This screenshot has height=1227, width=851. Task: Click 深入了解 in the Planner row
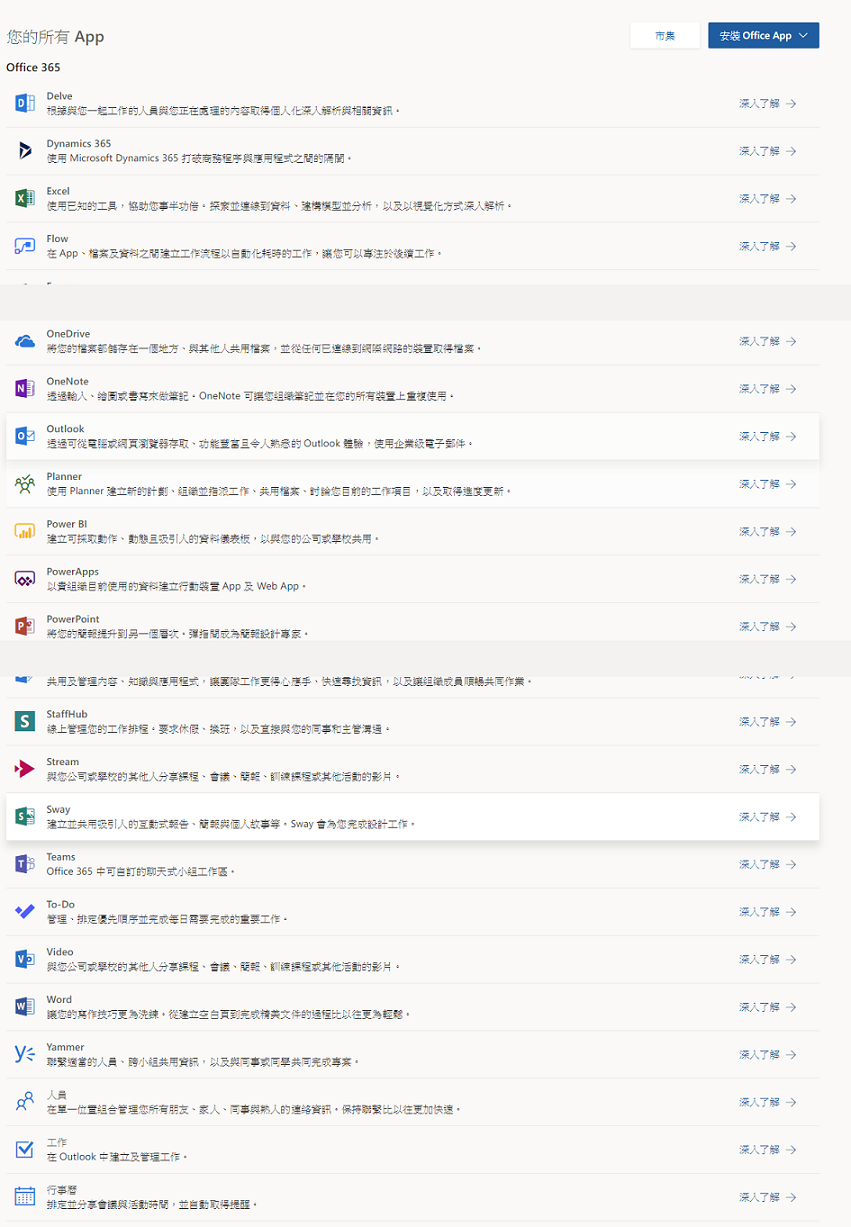click(767, 484)
